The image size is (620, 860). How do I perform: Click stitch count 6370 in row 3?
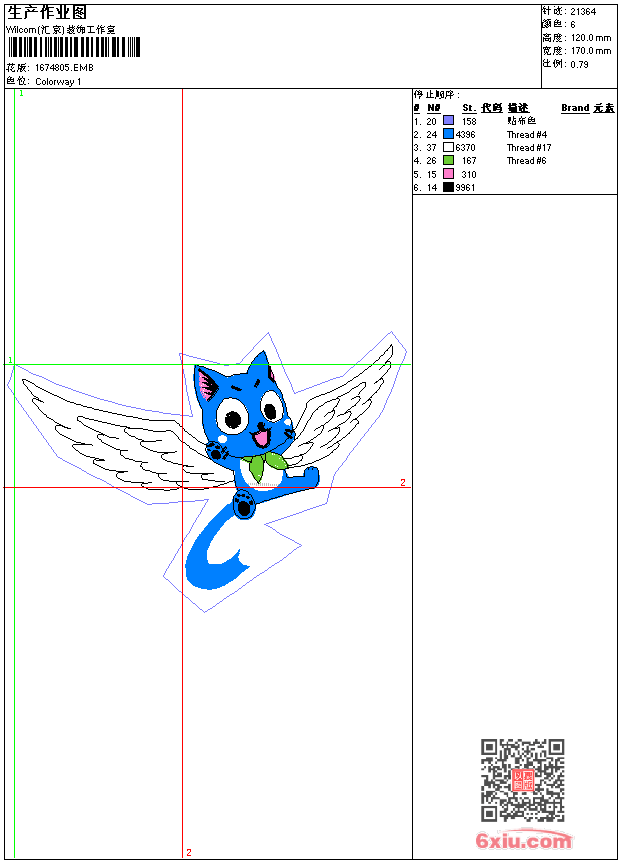[465, 148]
